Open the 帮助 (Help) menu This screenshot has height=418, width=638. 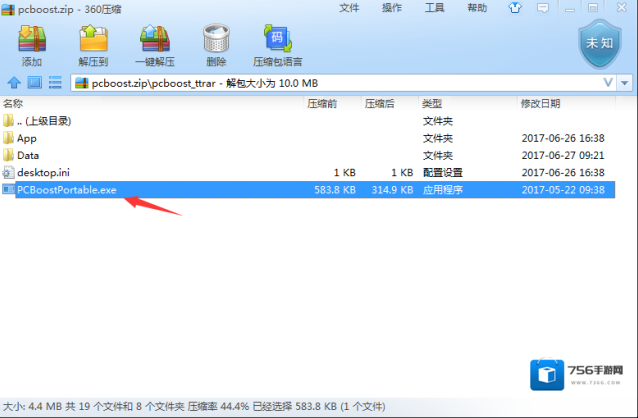(x=479, y=8)
